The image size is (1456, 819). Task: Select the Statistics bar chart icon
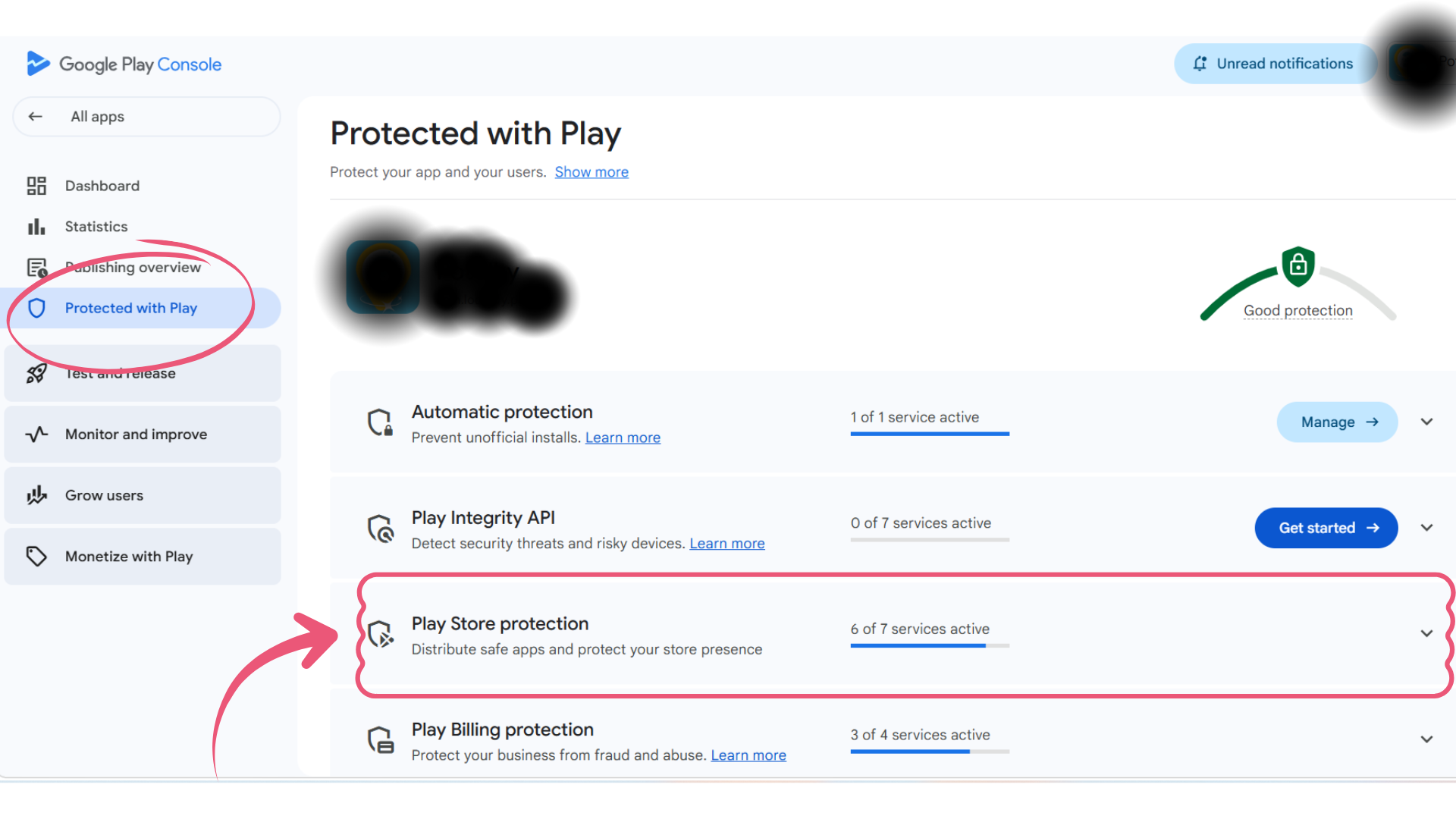tap(36, 227)
